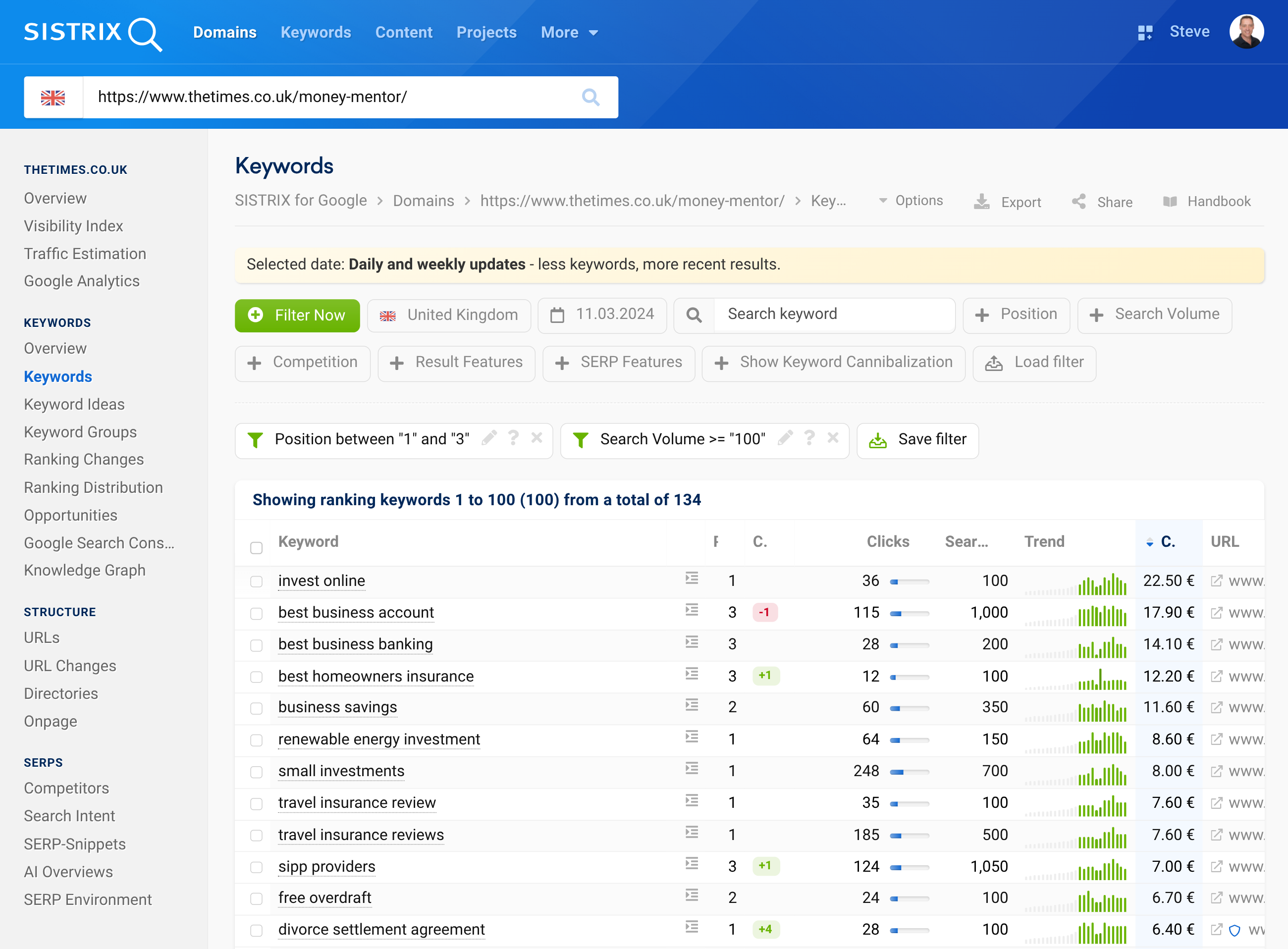The height and width of the screenshot is (949, 1288).
Task: Click the trend chart for invest online
Action: coord(1076,583)
